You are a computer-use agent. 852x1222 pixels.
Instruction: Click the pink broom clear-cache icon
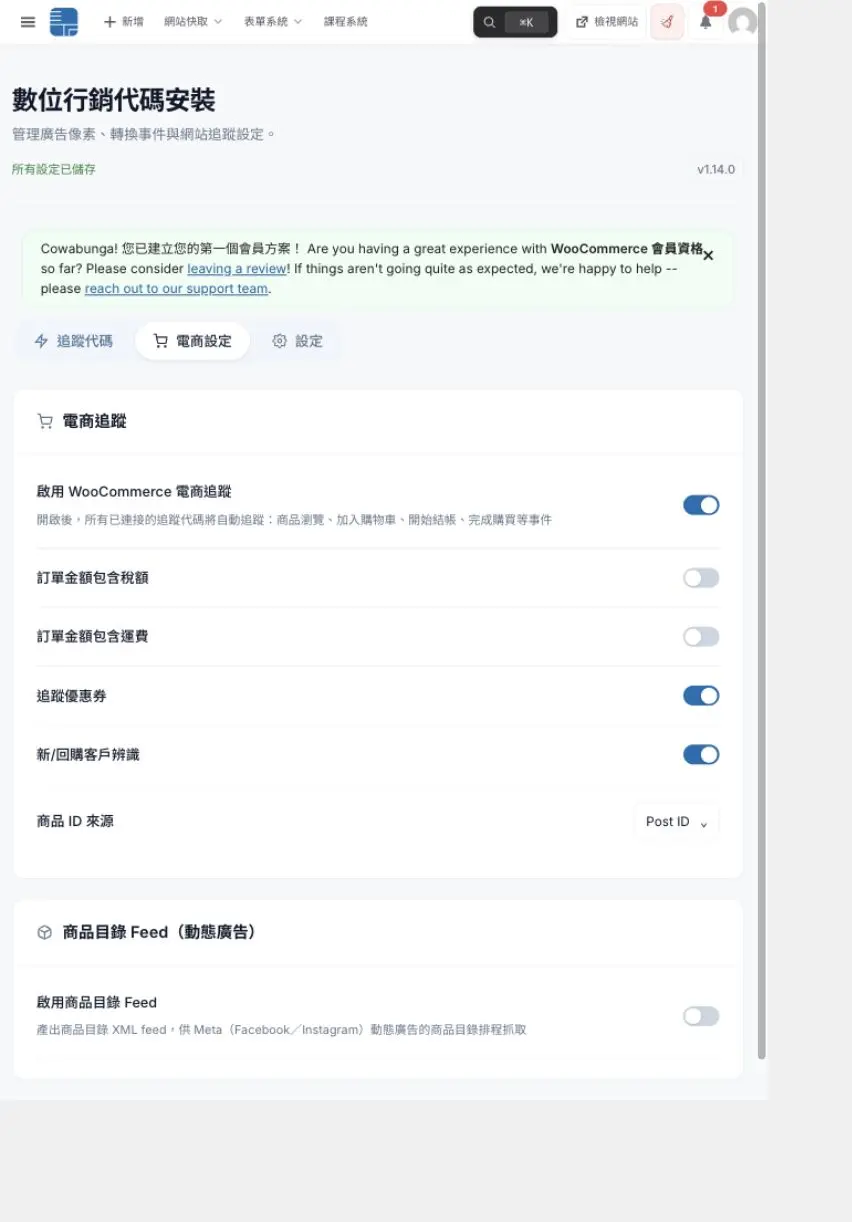coord(667,22)
